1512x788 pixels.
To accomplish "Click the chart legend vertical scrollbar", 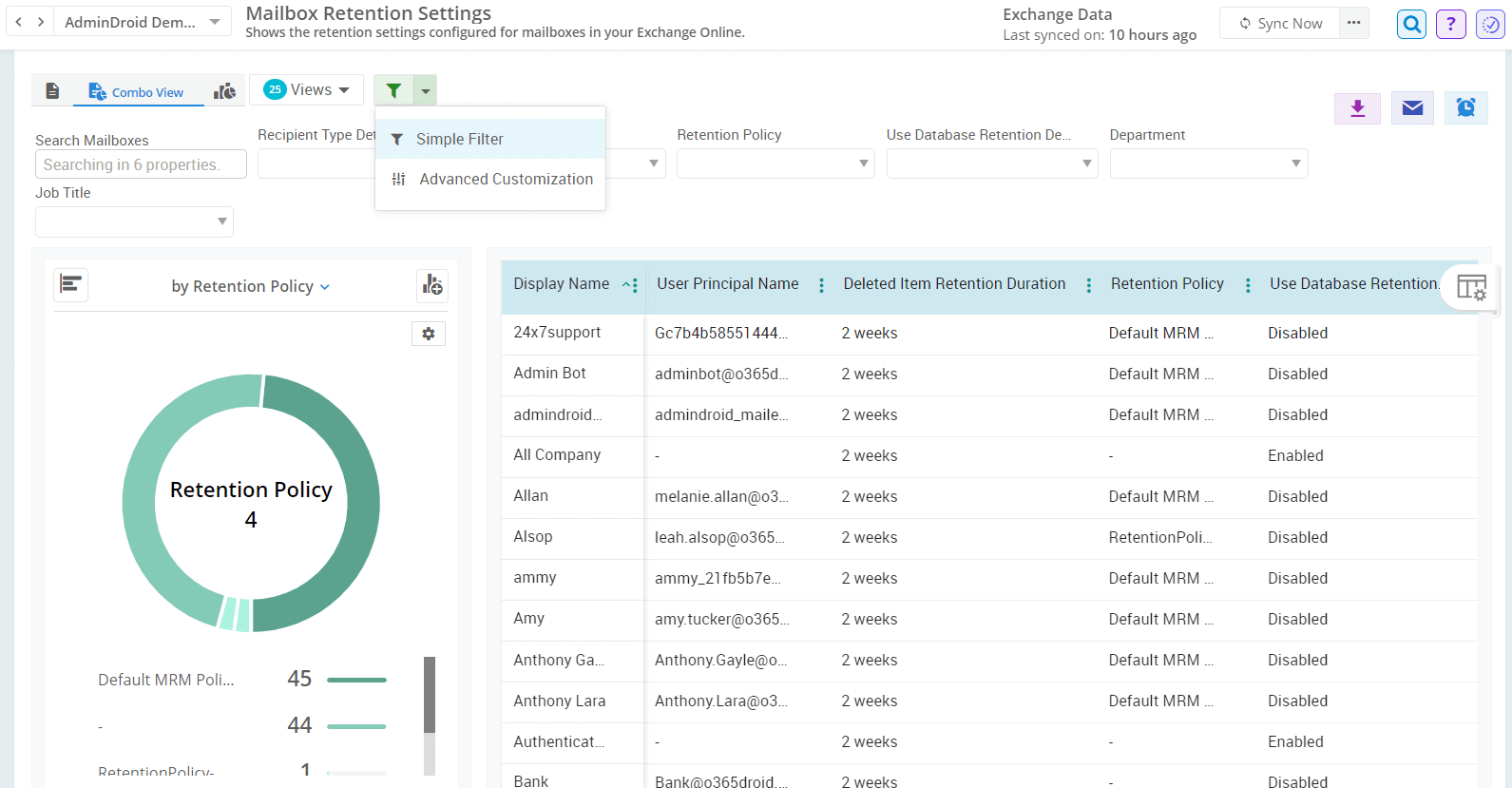I will pos(430,695).
